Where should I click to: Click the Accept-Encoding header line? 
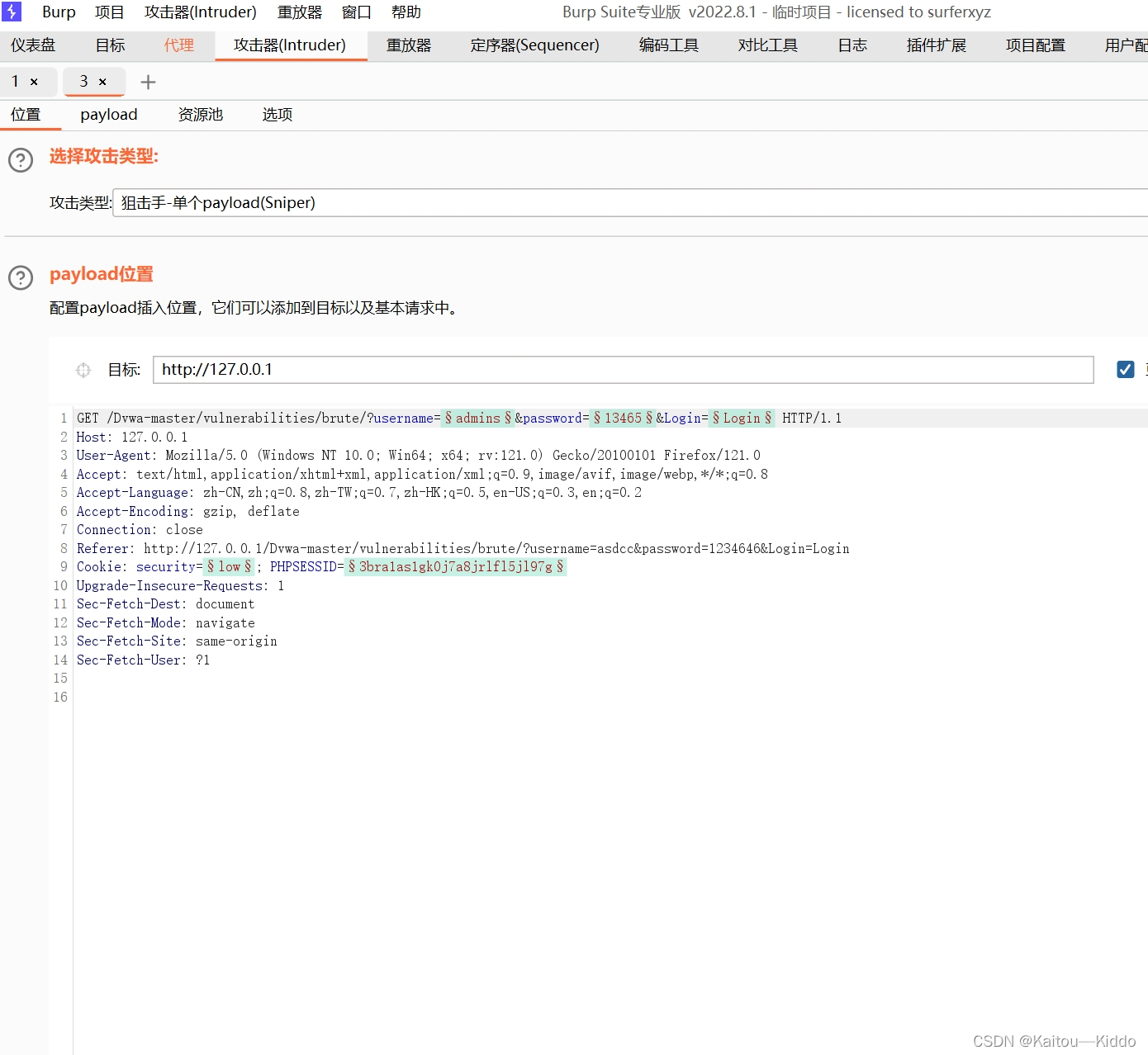pyautogui.click(x=188, y=512)
